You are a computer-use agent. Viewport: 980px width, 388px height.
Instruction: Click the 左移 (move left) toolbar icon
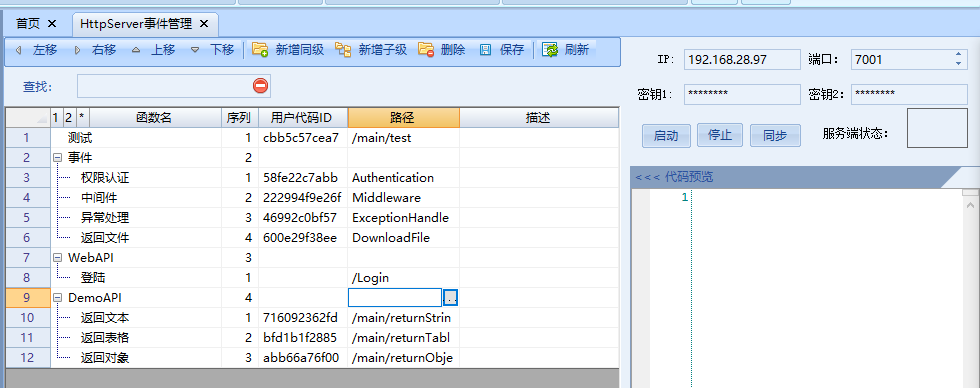tap(19, 50)
